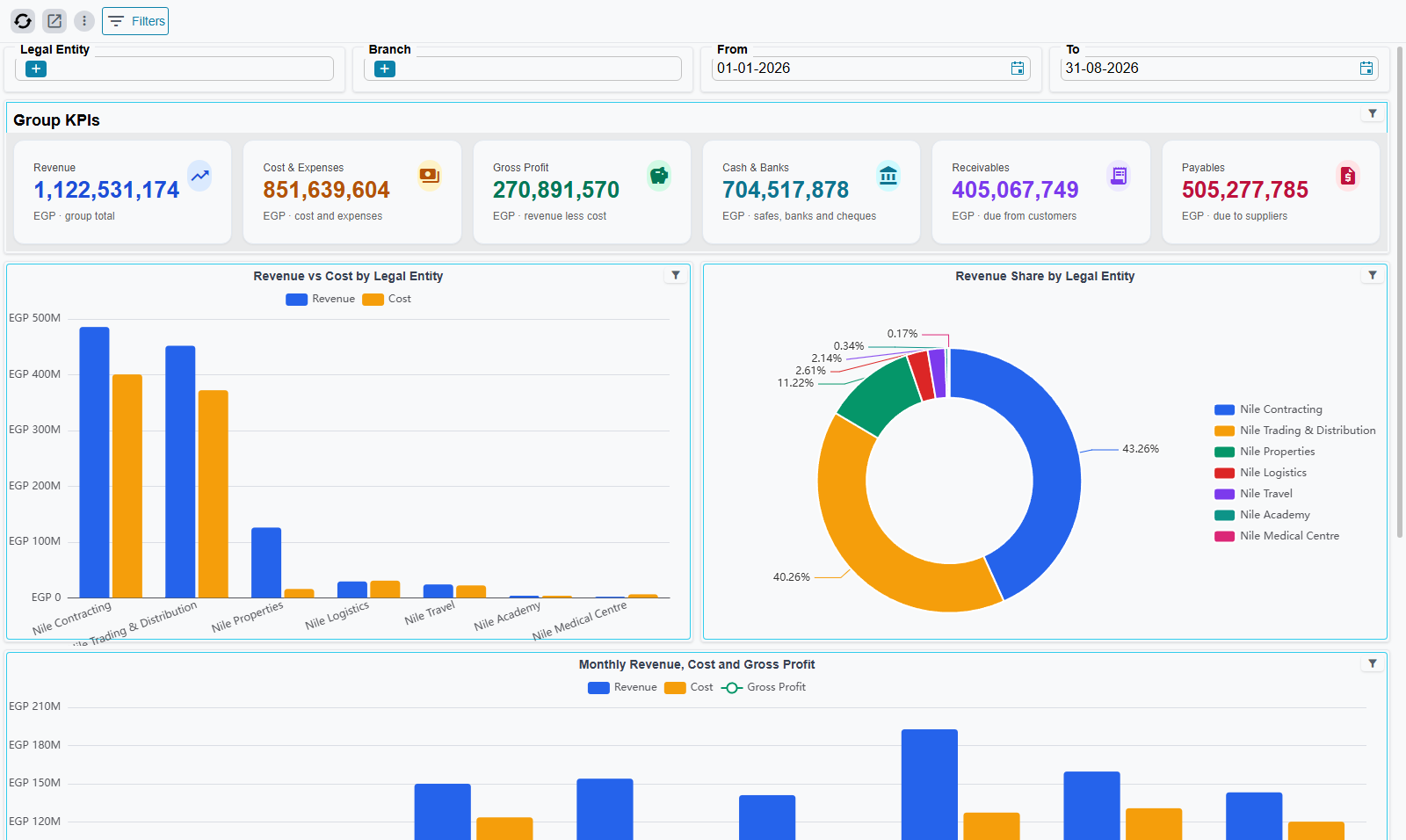Click the Cost & Expenses wallet icon

[430, 176]
